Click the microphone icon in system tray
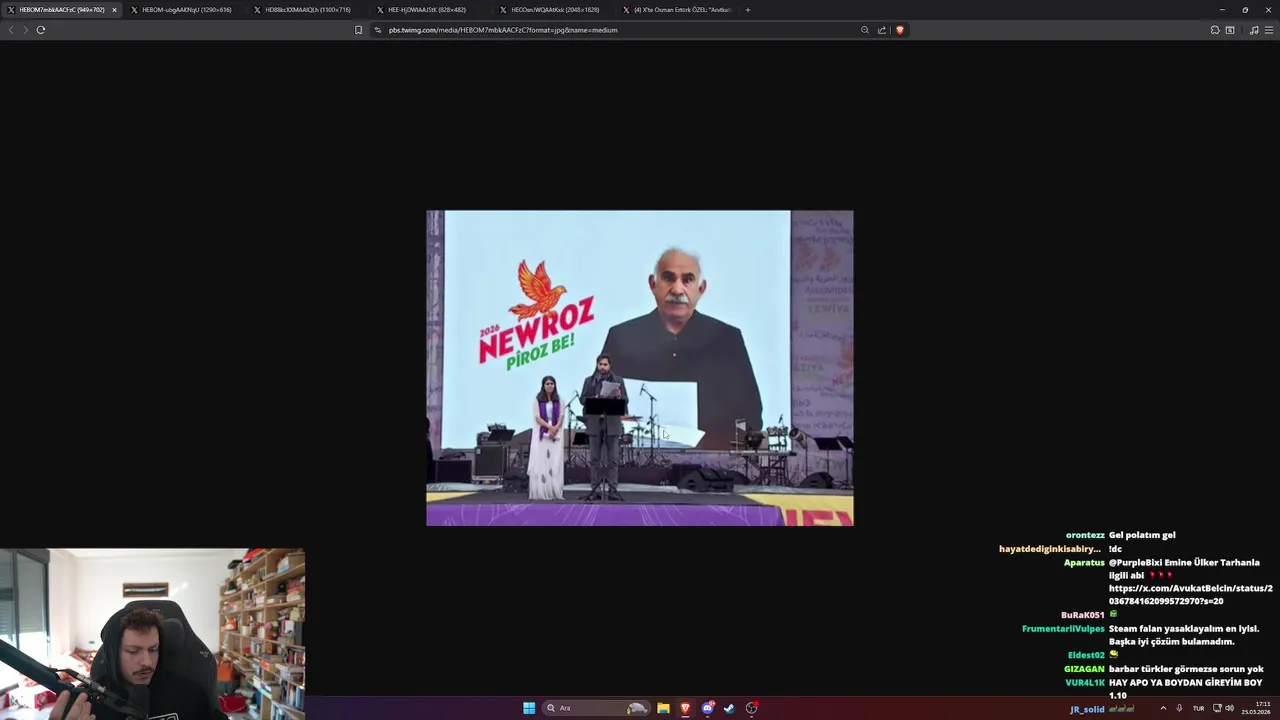The height and width of the screenshot is (720, 1280). 1180,708
